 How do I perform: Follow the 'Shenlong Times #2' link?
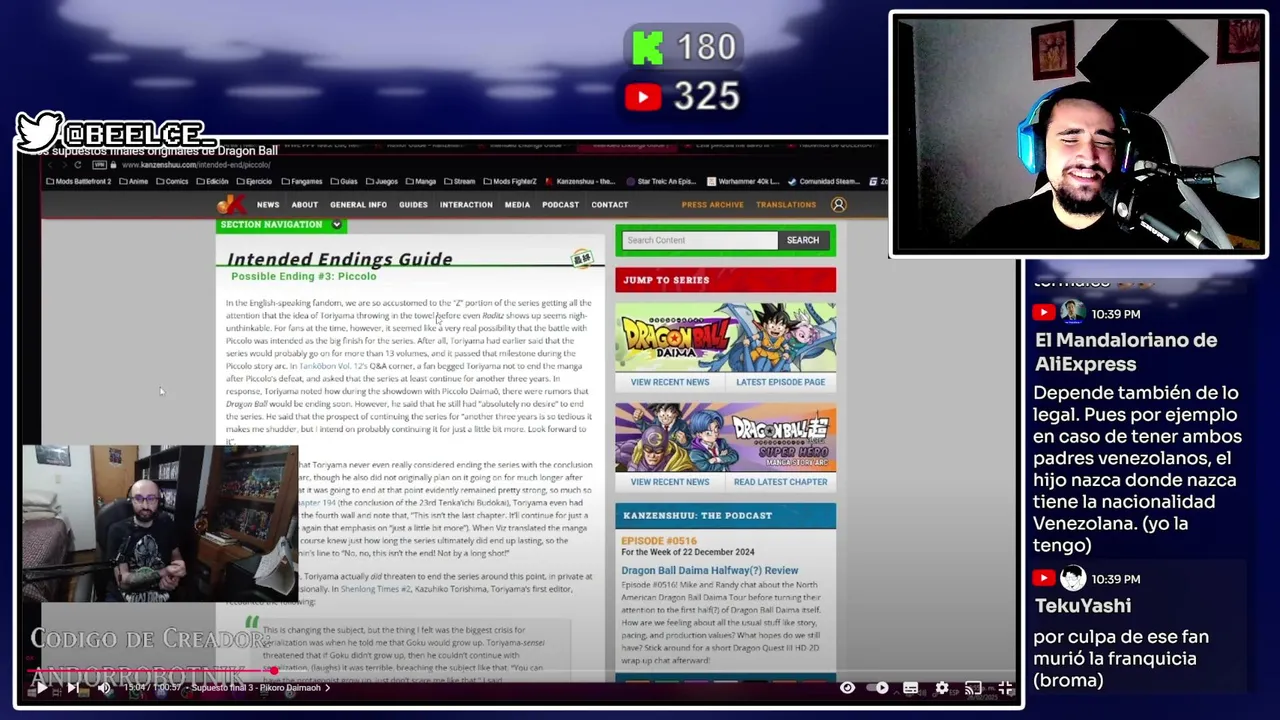coord(375,589)
